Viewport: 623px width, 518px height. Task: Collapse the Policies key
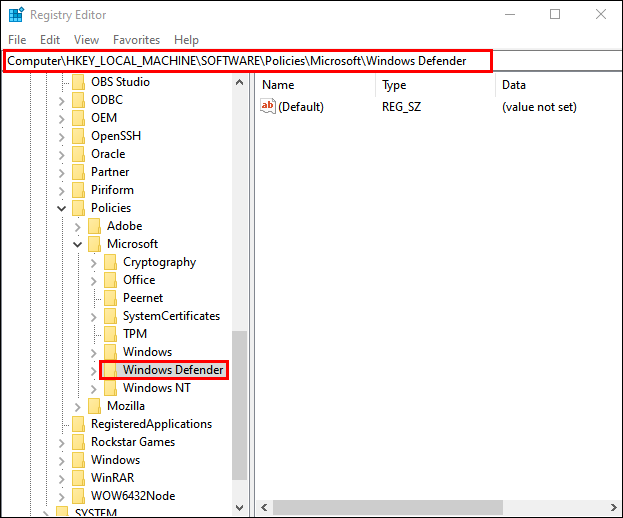point(61,208)
